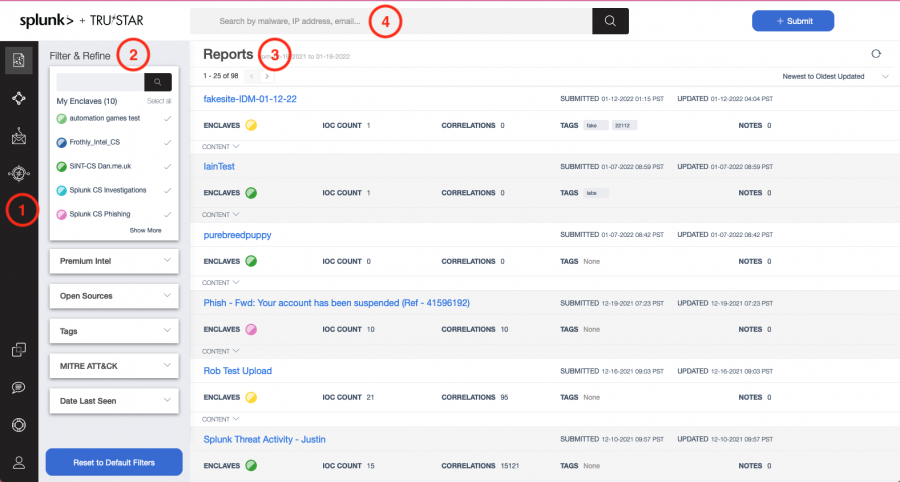Expand Premium Intel filter
The image size is (900, 482).
pyautogui.click(x=114, y=261)
